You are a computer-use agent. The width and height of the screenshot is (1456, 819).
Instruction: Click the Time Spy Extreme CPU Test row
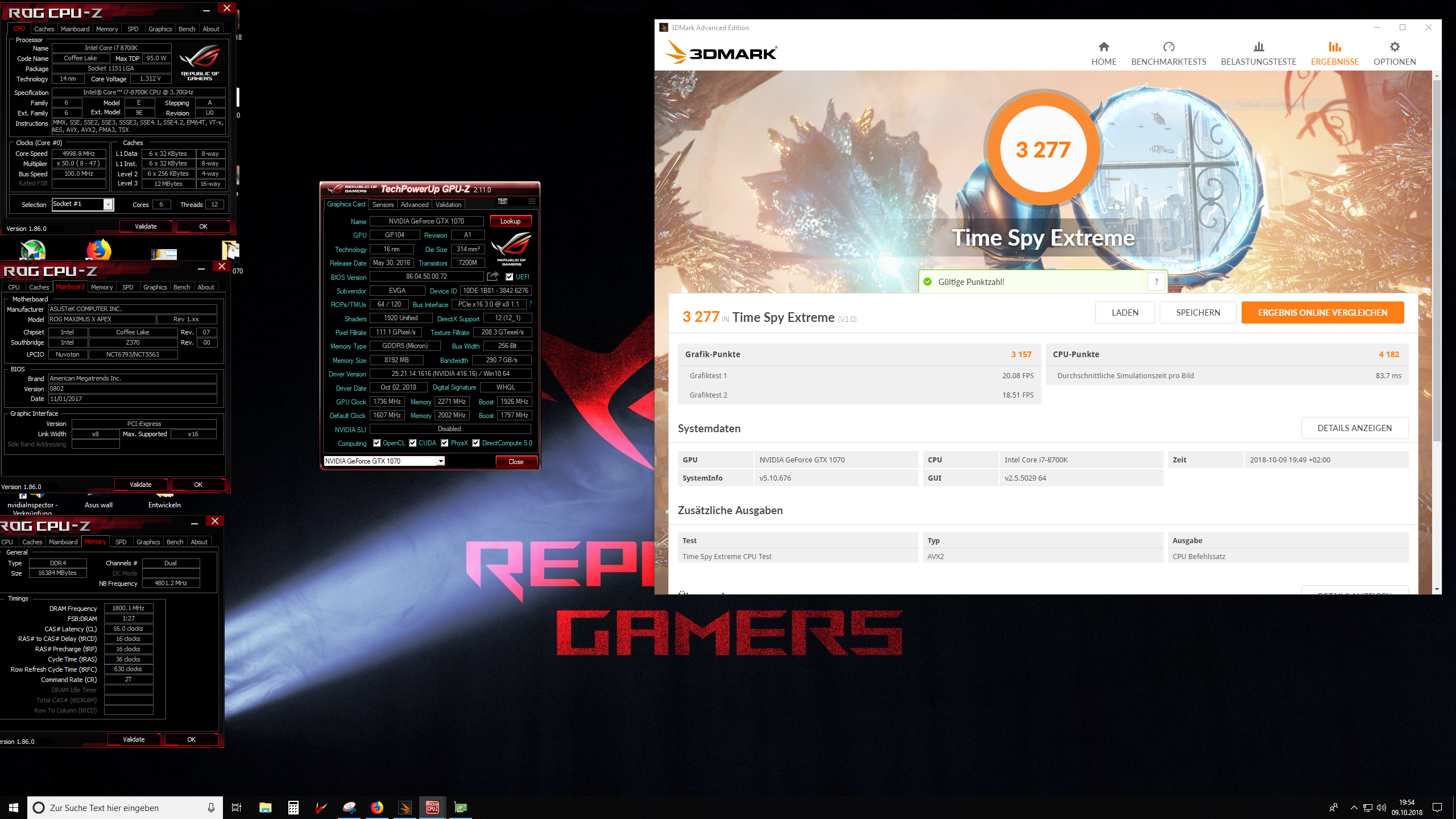point(1043,556)
